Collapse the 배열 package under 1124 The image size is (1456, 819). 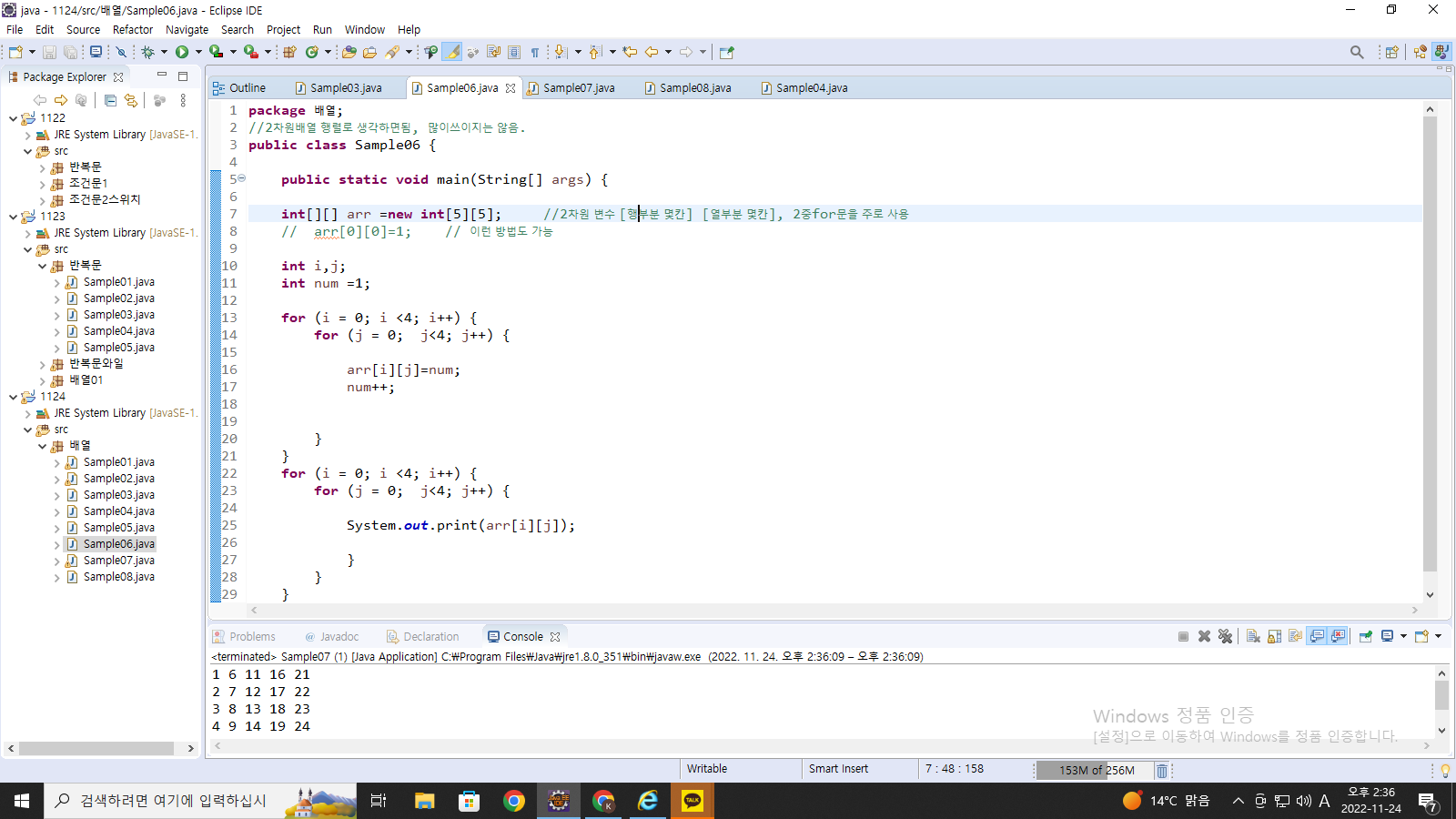tap(42, 447)
